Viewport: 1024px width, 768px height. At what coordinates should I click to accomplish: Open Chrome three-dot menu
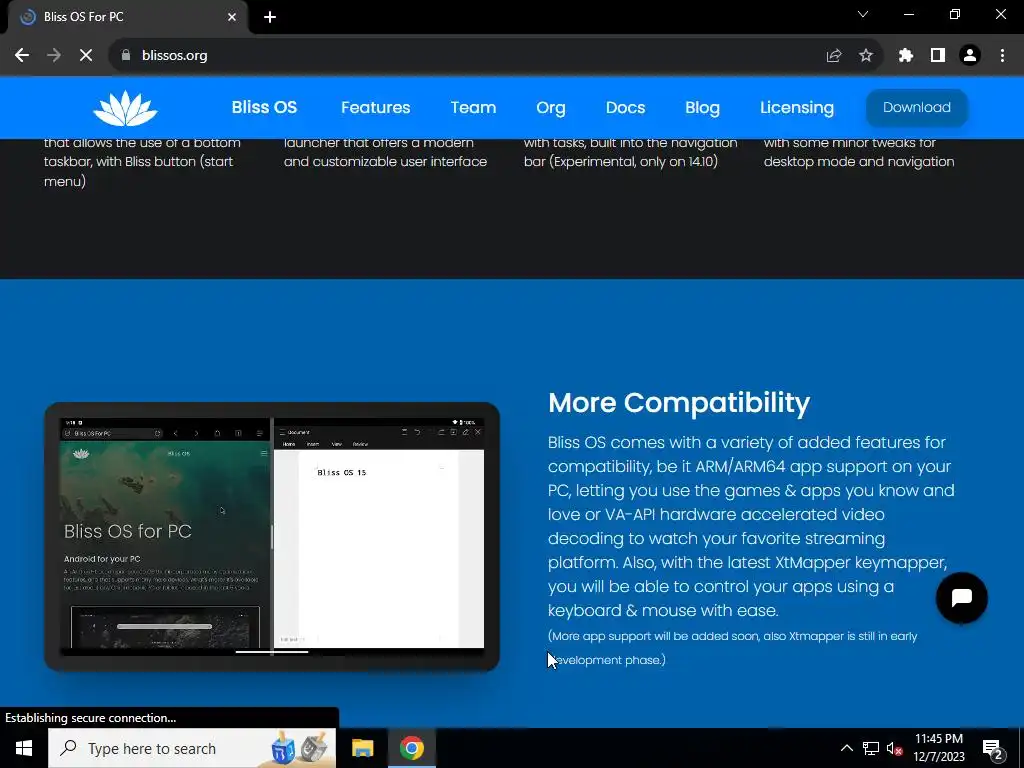[x=1002, y=56]
